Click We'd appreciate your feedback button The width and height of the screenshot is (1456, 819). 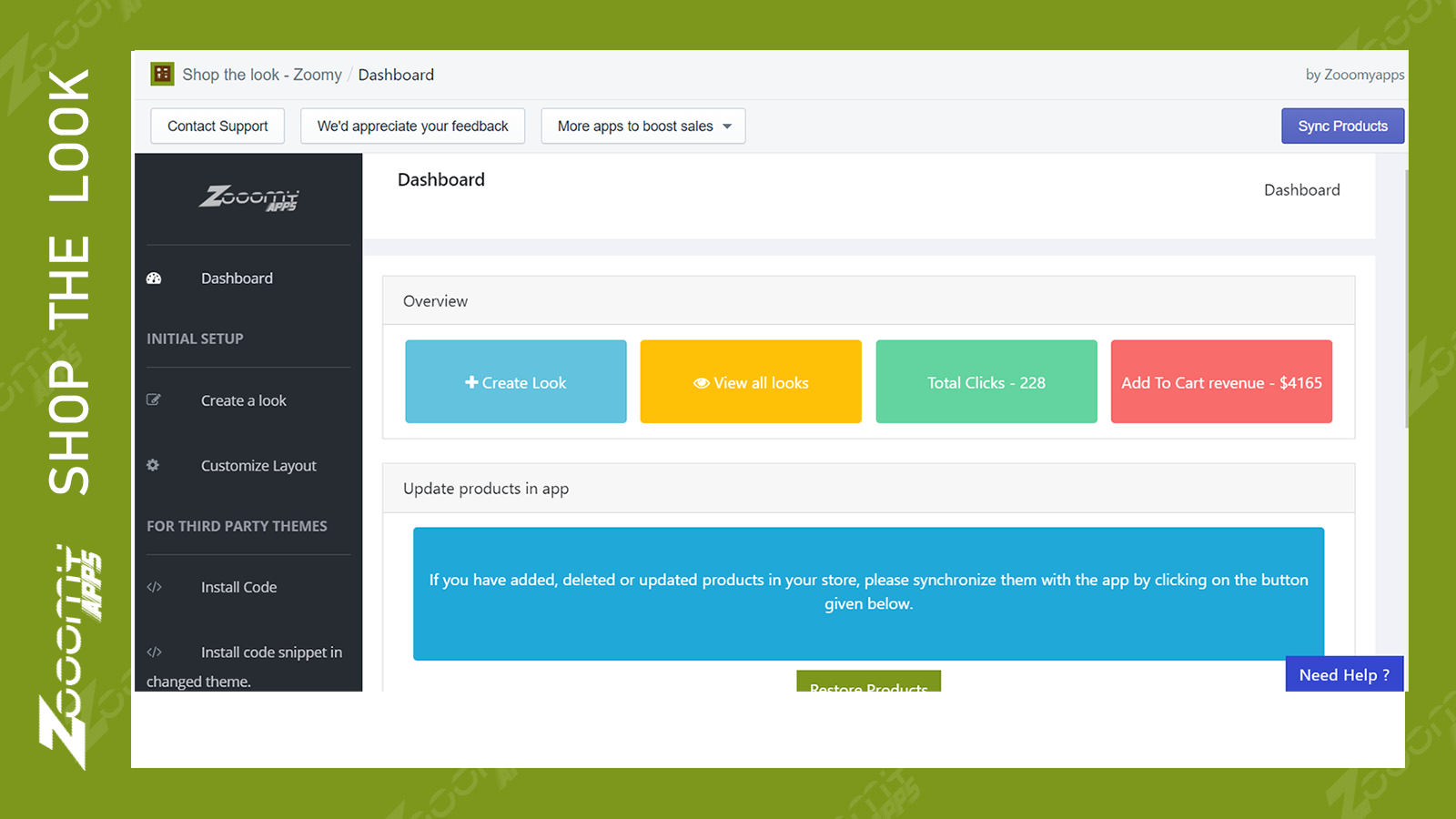(413, 126)
